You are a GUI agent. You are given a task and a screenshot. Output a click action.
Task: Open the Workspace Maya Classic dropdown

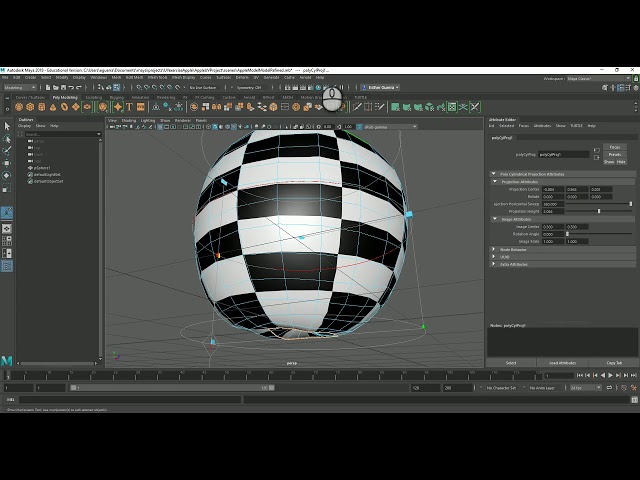tap(599, 78)
